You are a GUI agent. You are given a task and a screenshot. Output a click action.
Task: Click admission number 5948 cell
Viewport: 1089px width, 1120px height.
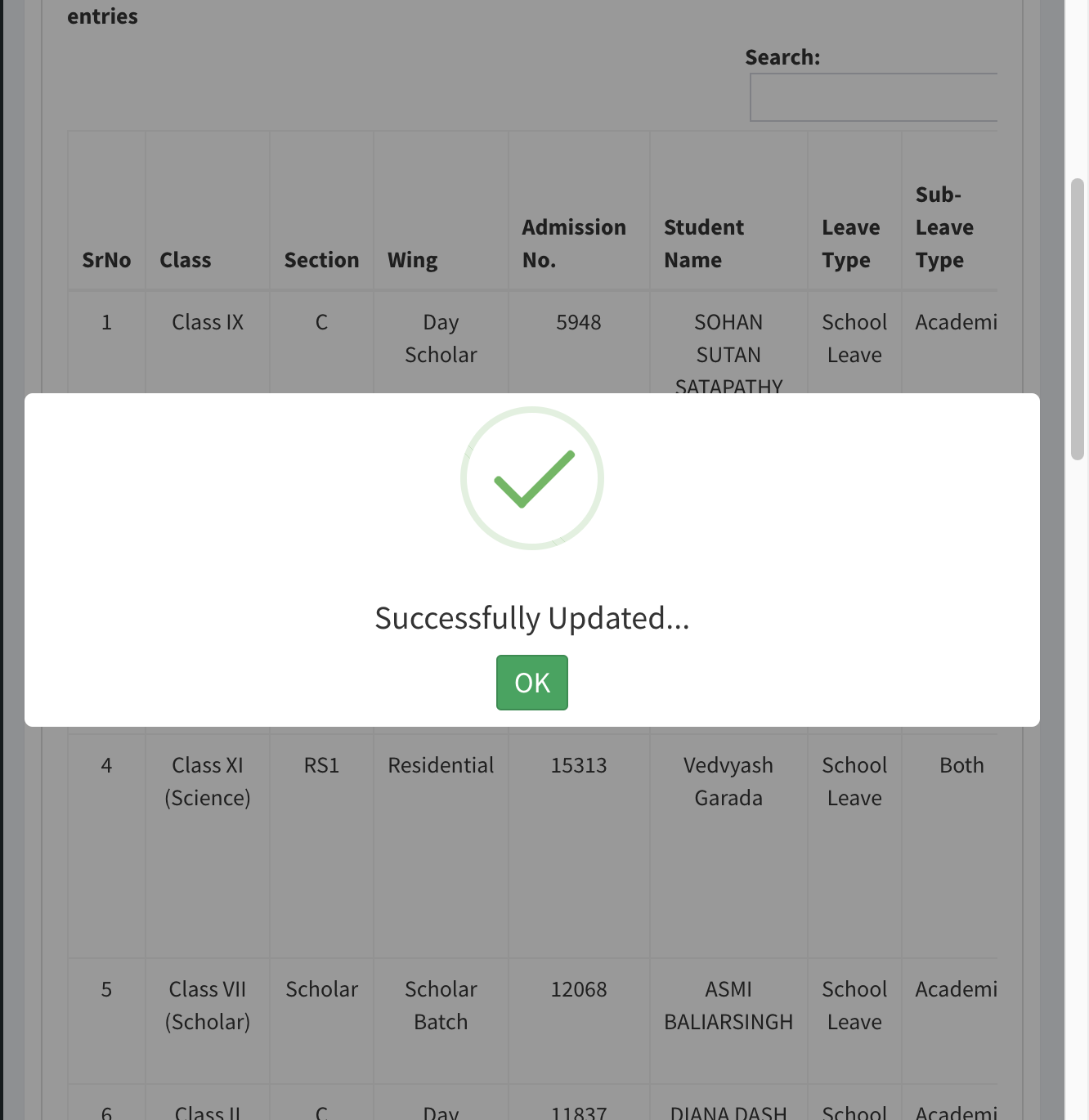pyautogui.click(x=579, y=322)
